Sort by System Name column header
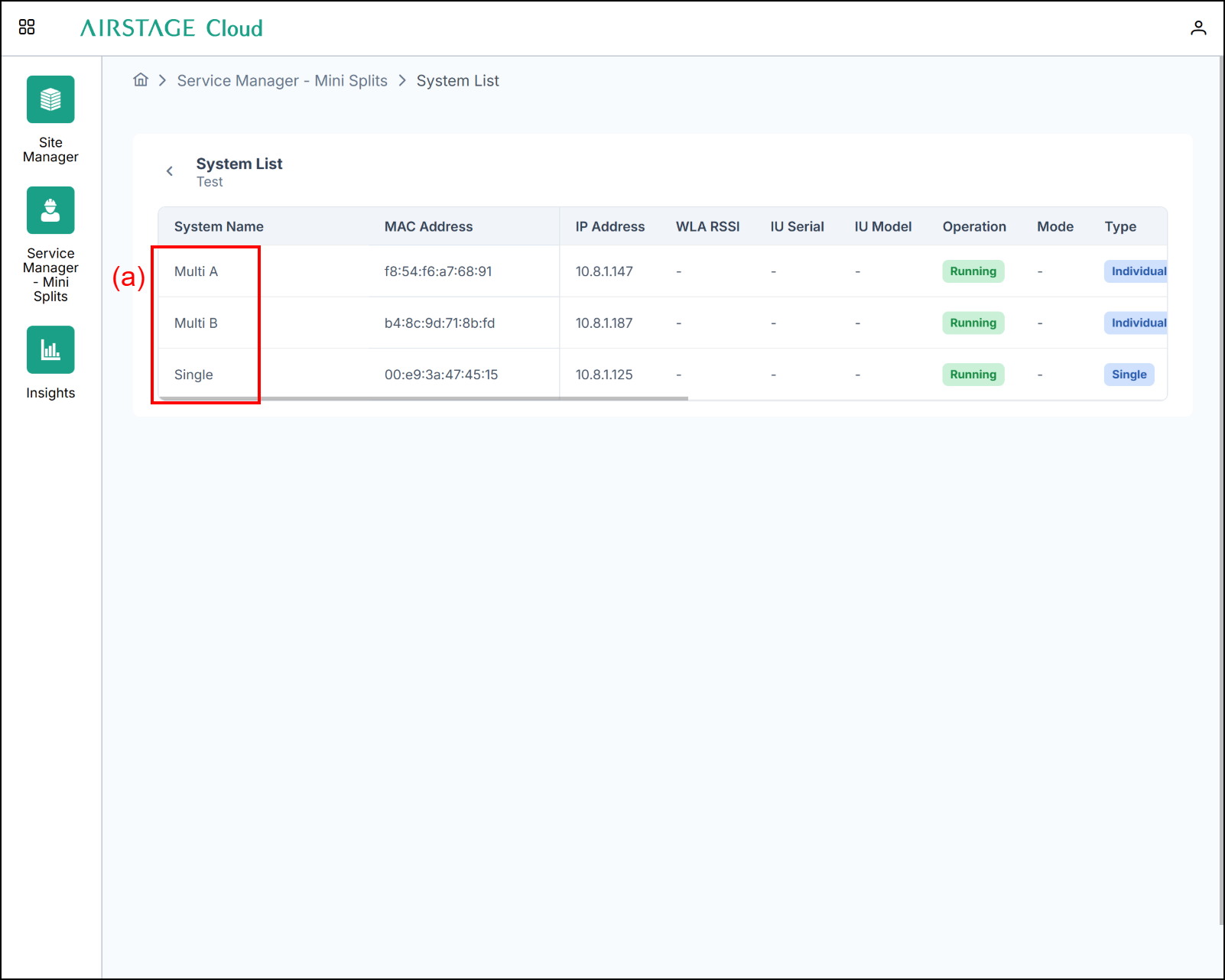This screenshot has width=1225, height=980. point(219,227)
